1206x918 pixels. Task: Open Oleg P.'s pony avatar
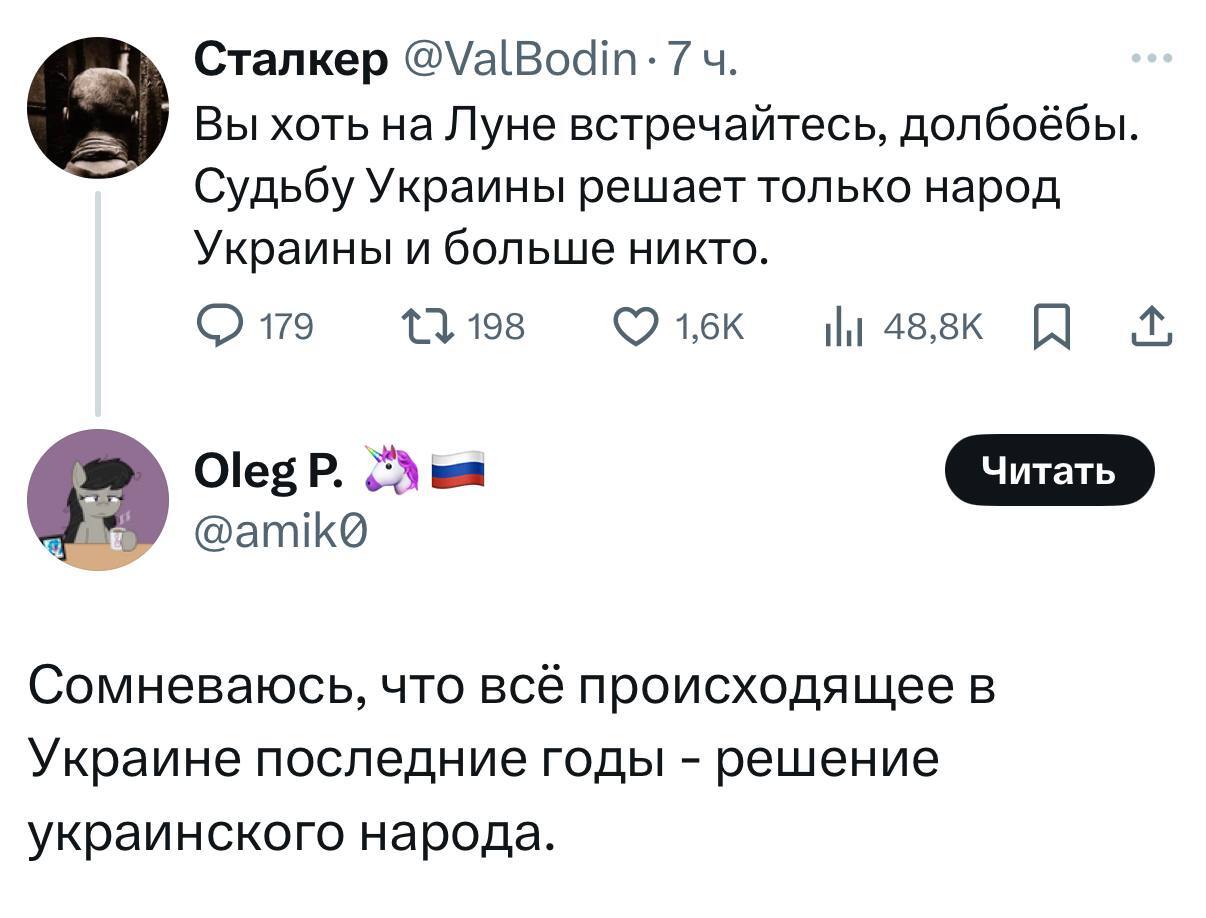97,500
